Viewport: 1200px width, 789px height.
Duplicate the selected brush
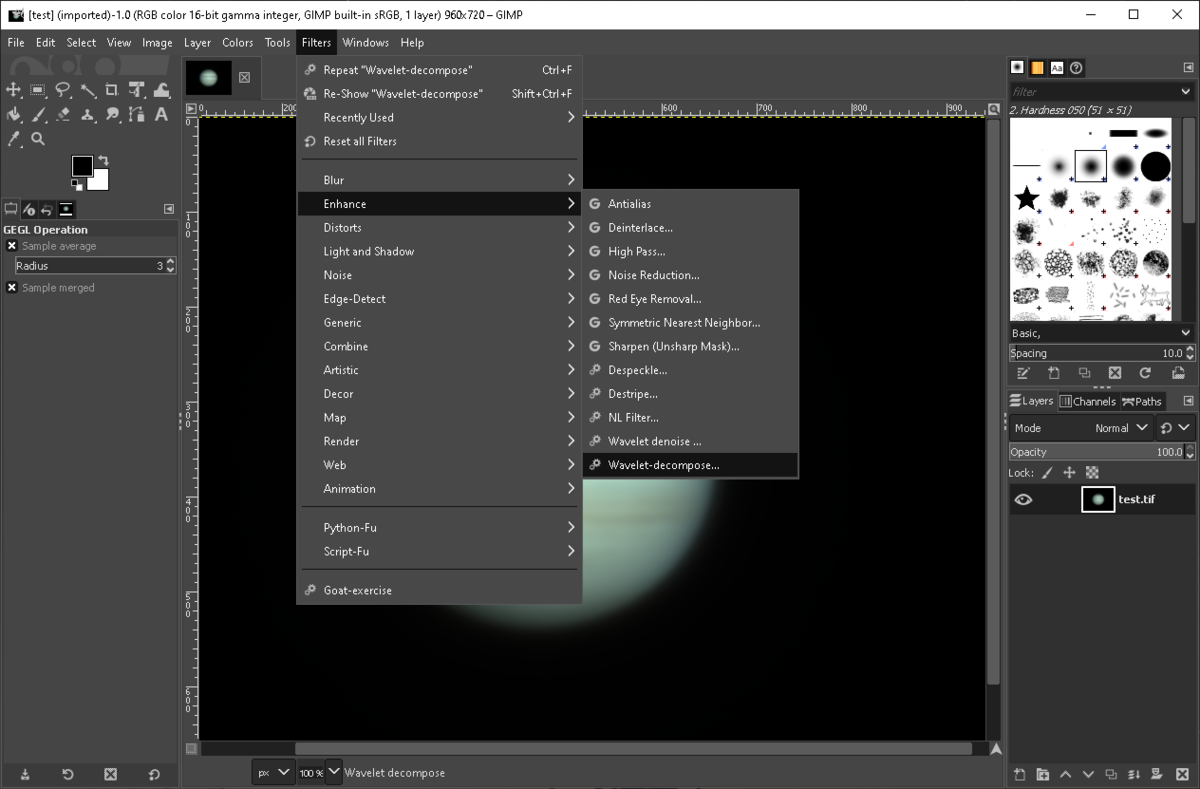[1084, 373]
